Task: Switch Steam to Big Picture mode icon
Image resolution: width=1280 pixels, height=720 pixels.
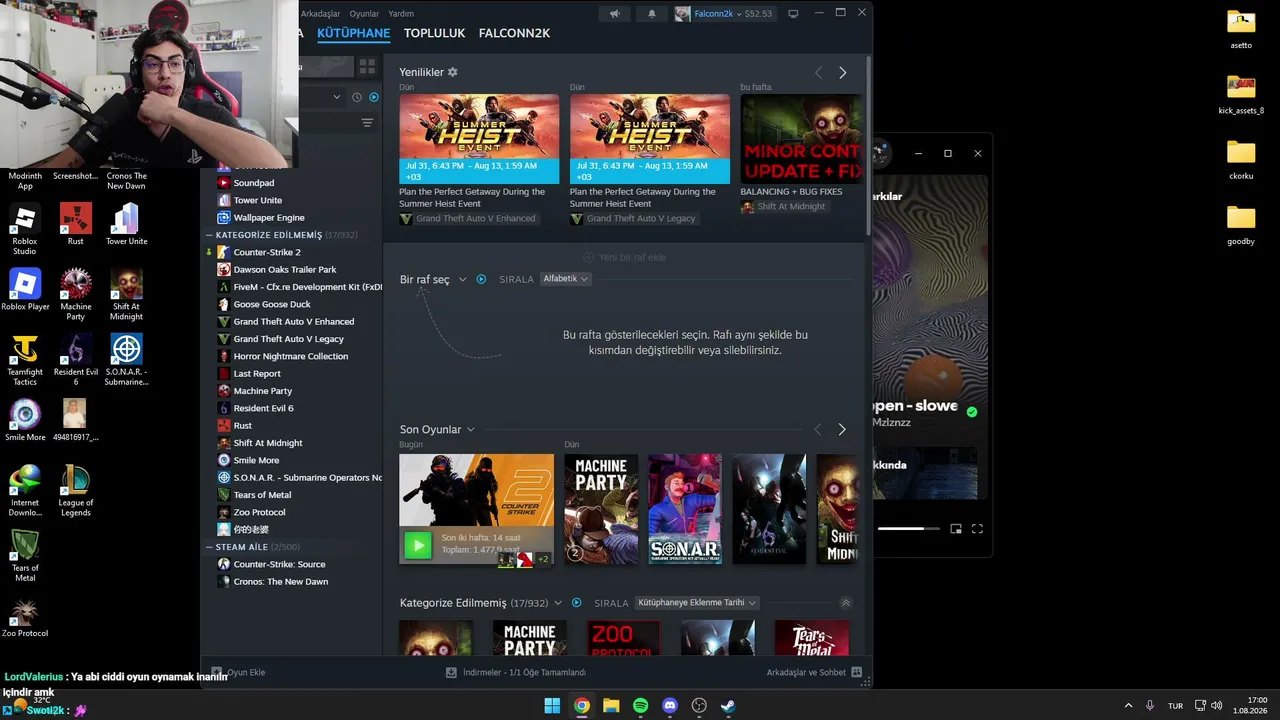Action: click(x=793, y=14)
